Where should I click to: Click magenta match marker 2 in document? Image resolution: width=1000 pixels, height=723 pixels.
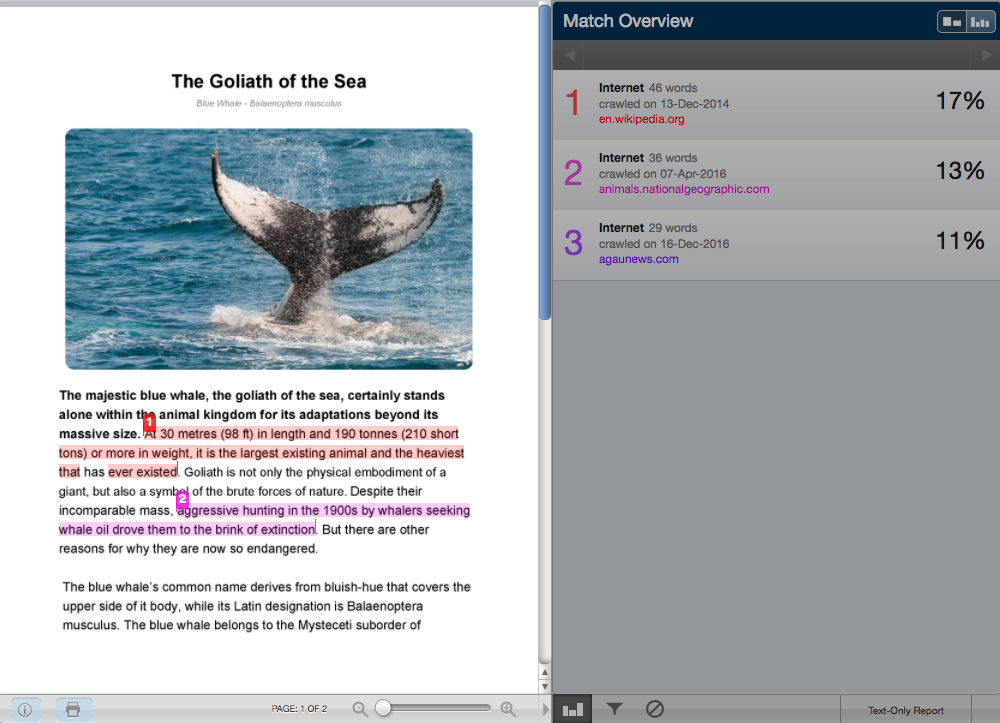182,499
